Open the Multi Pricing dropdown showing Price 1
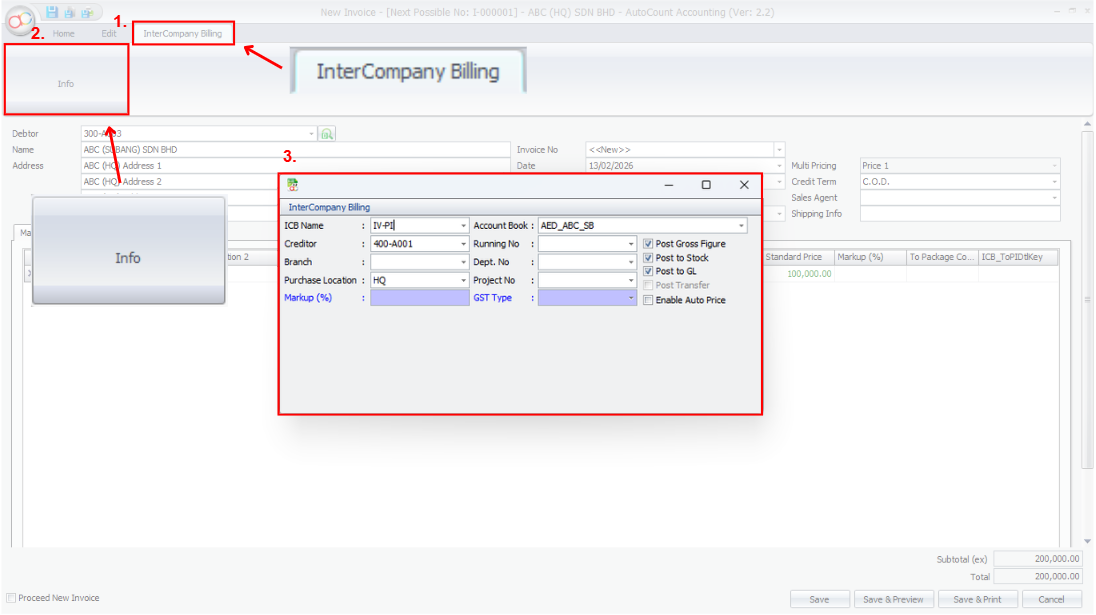This screenshot has height=615, width=1096. pyautogui.click(x=1055, y=165)
